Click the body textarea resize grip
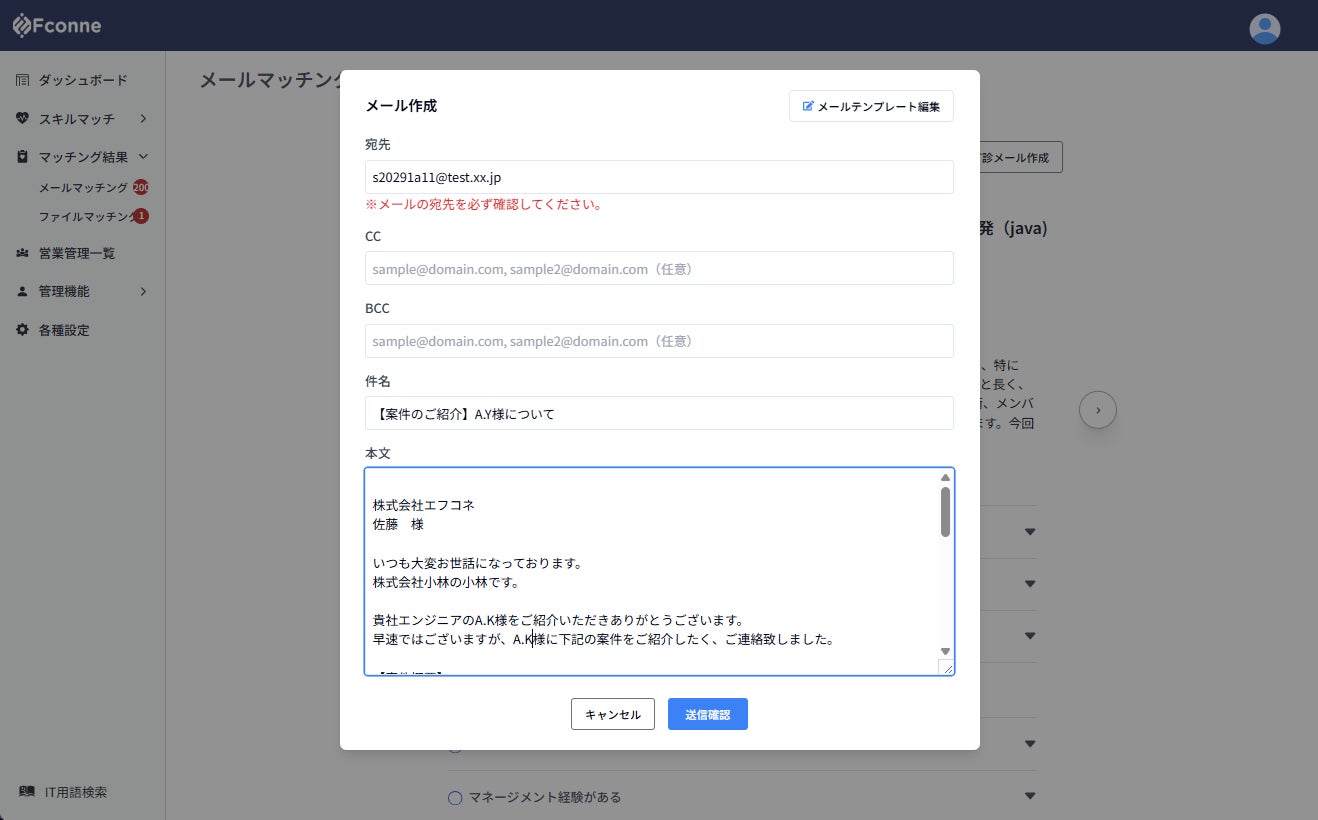The image size is (1318, 820). (x=946, y=667)
